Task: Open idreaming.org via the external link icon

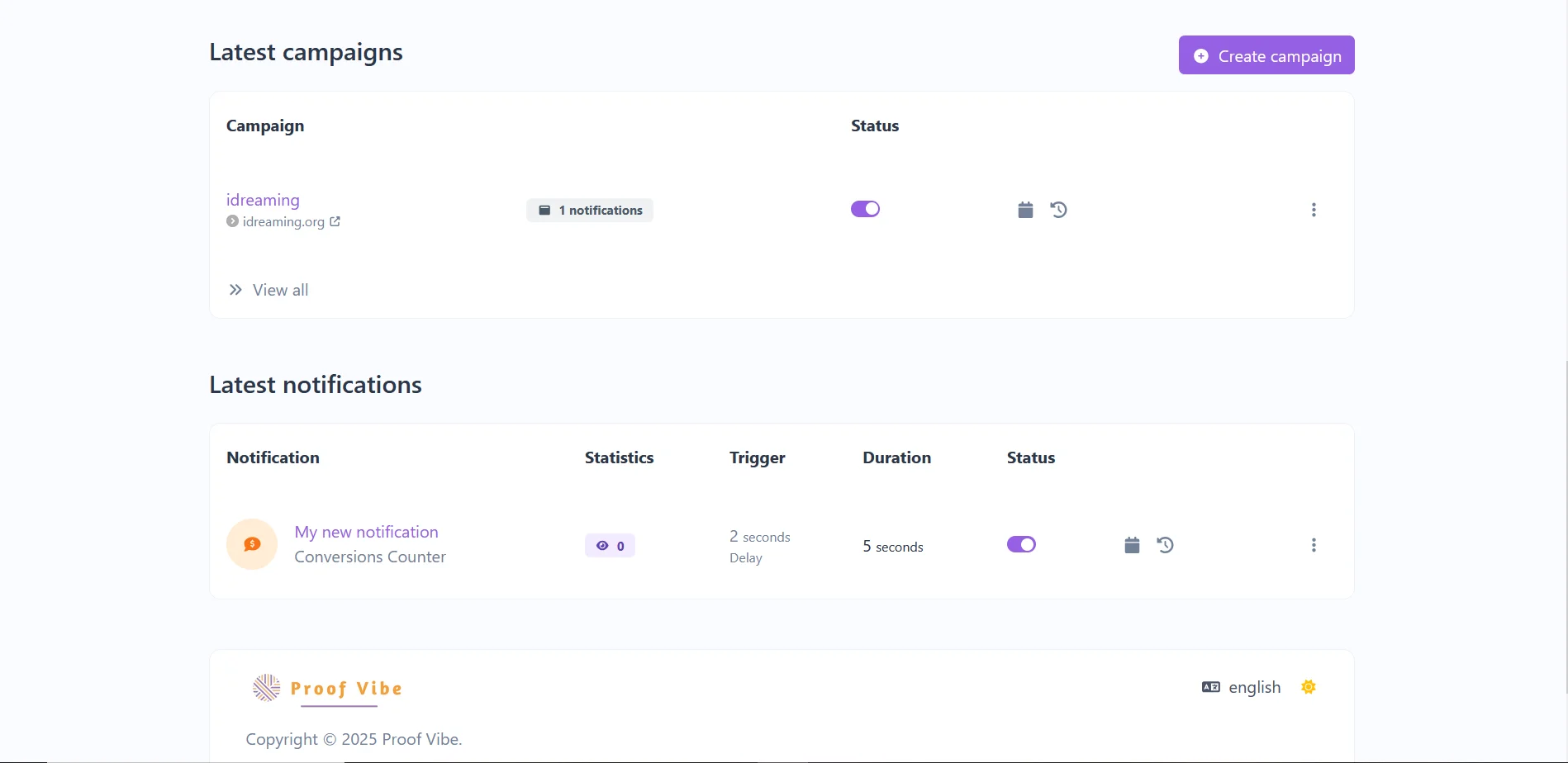Action: [x=335, y=220]
